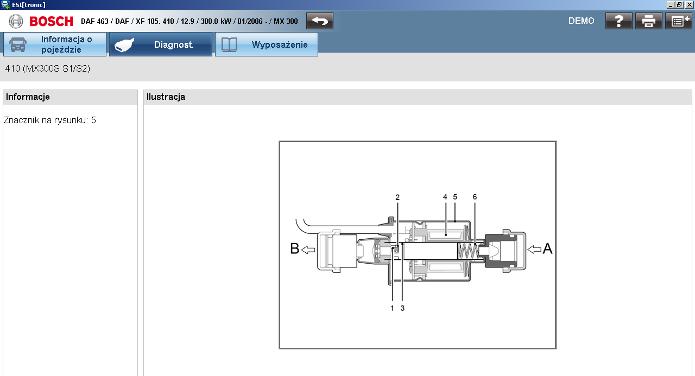695x376 pixels.
Task: Click the open book icon on the Wyposażenie tab
Action: 229,45
